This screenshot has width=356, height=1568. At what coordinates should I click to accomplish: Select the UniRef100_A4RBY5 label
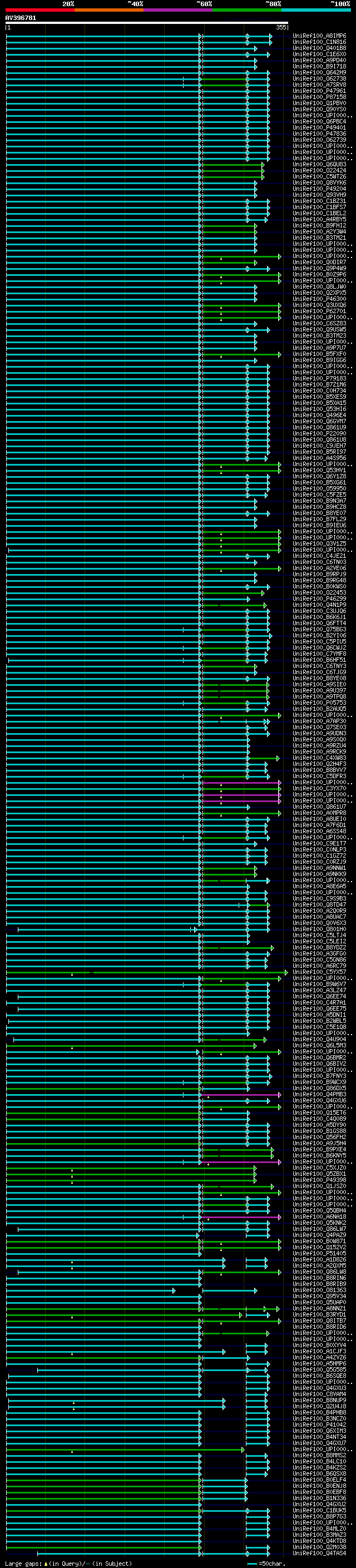click(319, 219)
